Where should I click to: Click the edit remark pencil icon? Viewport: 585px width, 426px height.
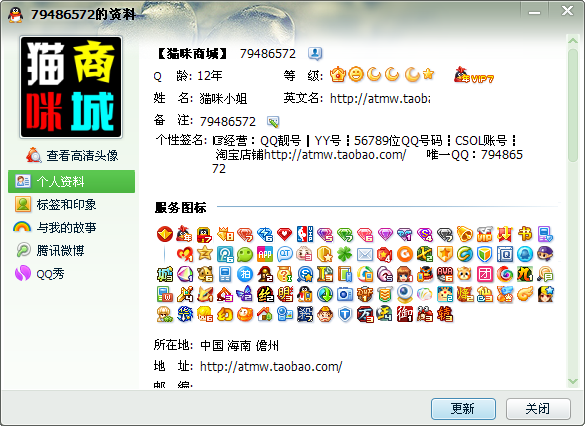(x=273, y=121)
